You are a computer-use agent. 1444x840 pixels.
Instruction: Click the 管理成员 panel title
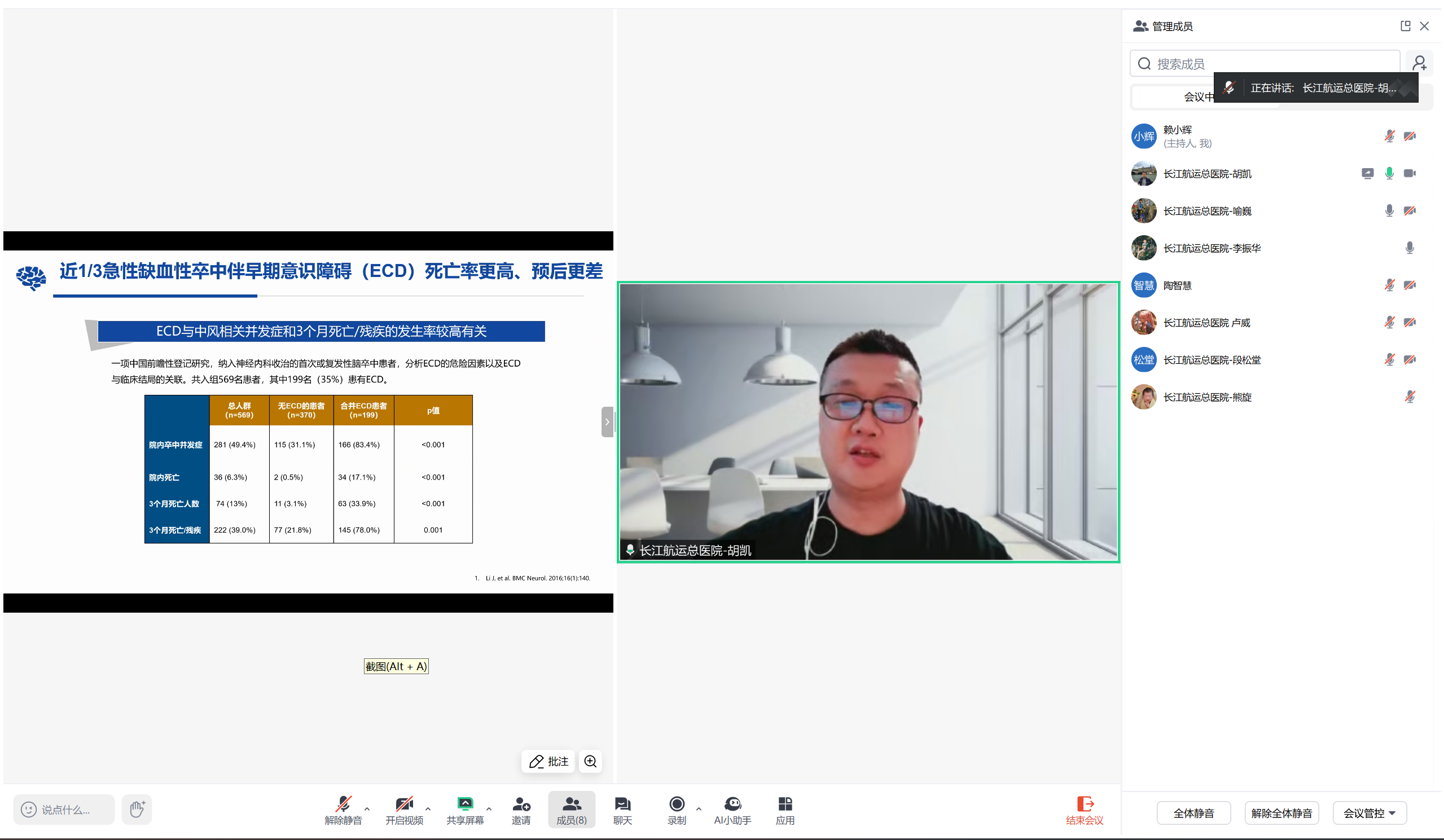click(1172, 27)
